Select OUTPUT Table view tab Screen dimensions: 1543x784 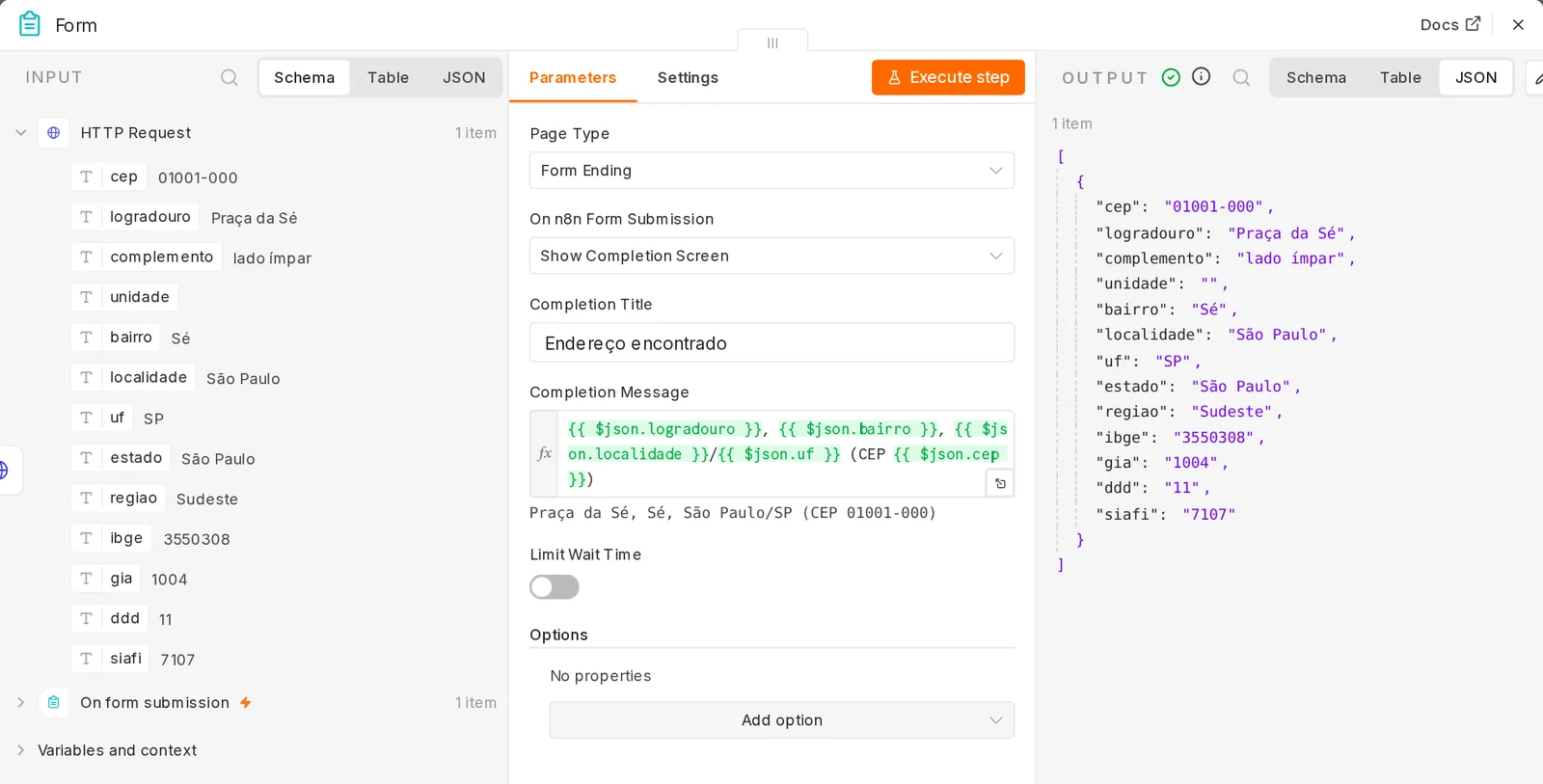tap(1400, 77)
